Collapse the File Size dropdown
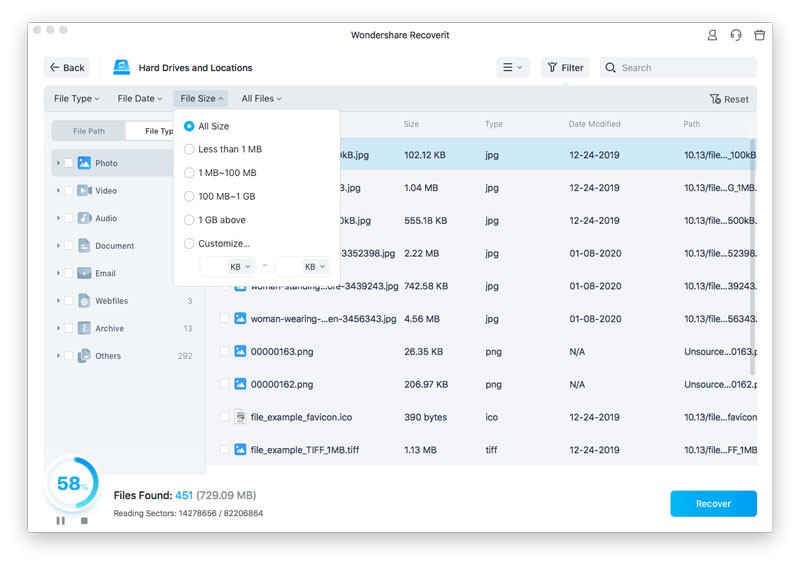The width and height of the screenshot is (800, 565). pyautogui.click(x=201, y=99)
